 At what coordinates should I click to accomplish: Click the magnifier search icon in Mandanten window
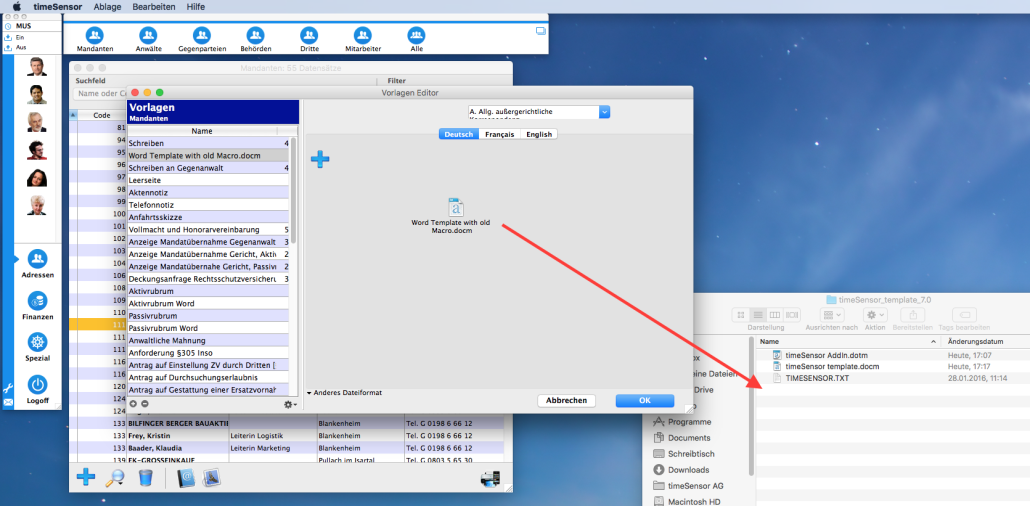(x=116, y=478)
